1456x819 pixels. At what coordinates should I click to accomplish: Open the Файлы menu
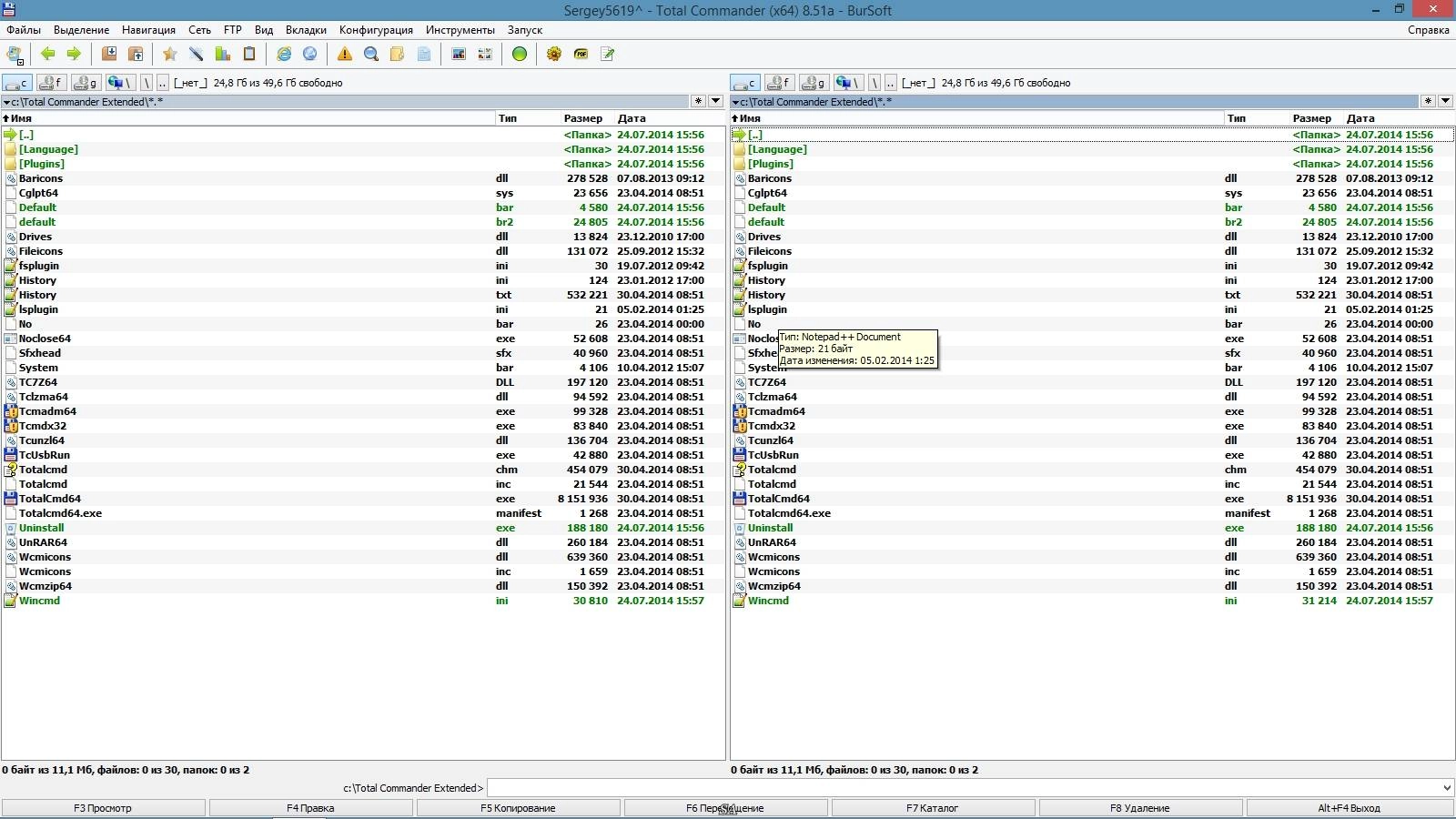pyautogui.click(x=24, y=30)
